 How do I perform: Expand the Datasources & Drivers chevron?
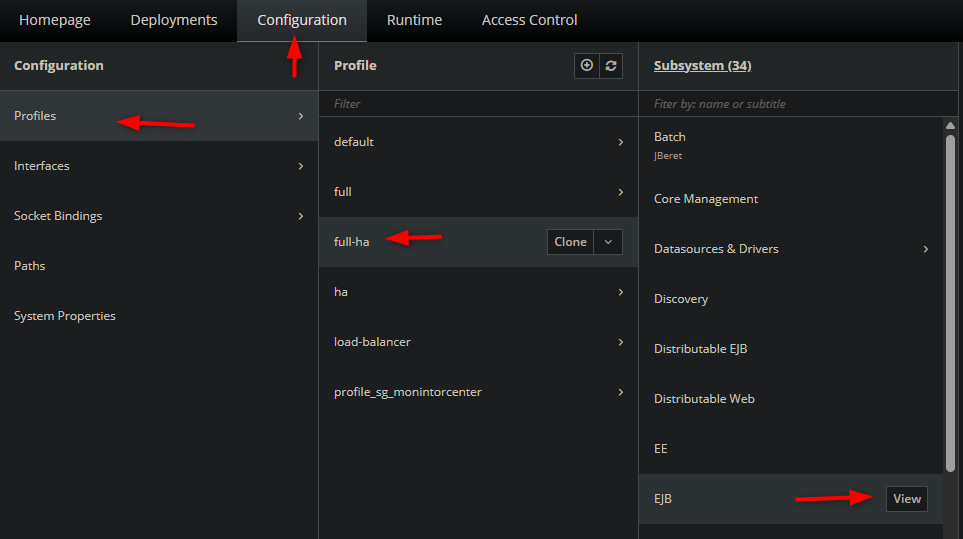pos(926,249)
